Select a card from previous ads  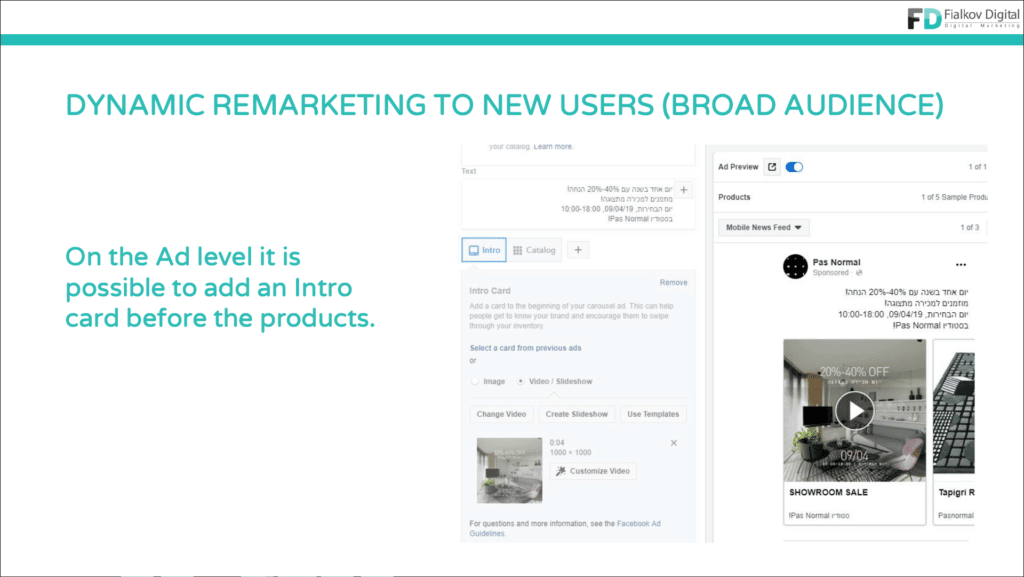coord(525,348)
